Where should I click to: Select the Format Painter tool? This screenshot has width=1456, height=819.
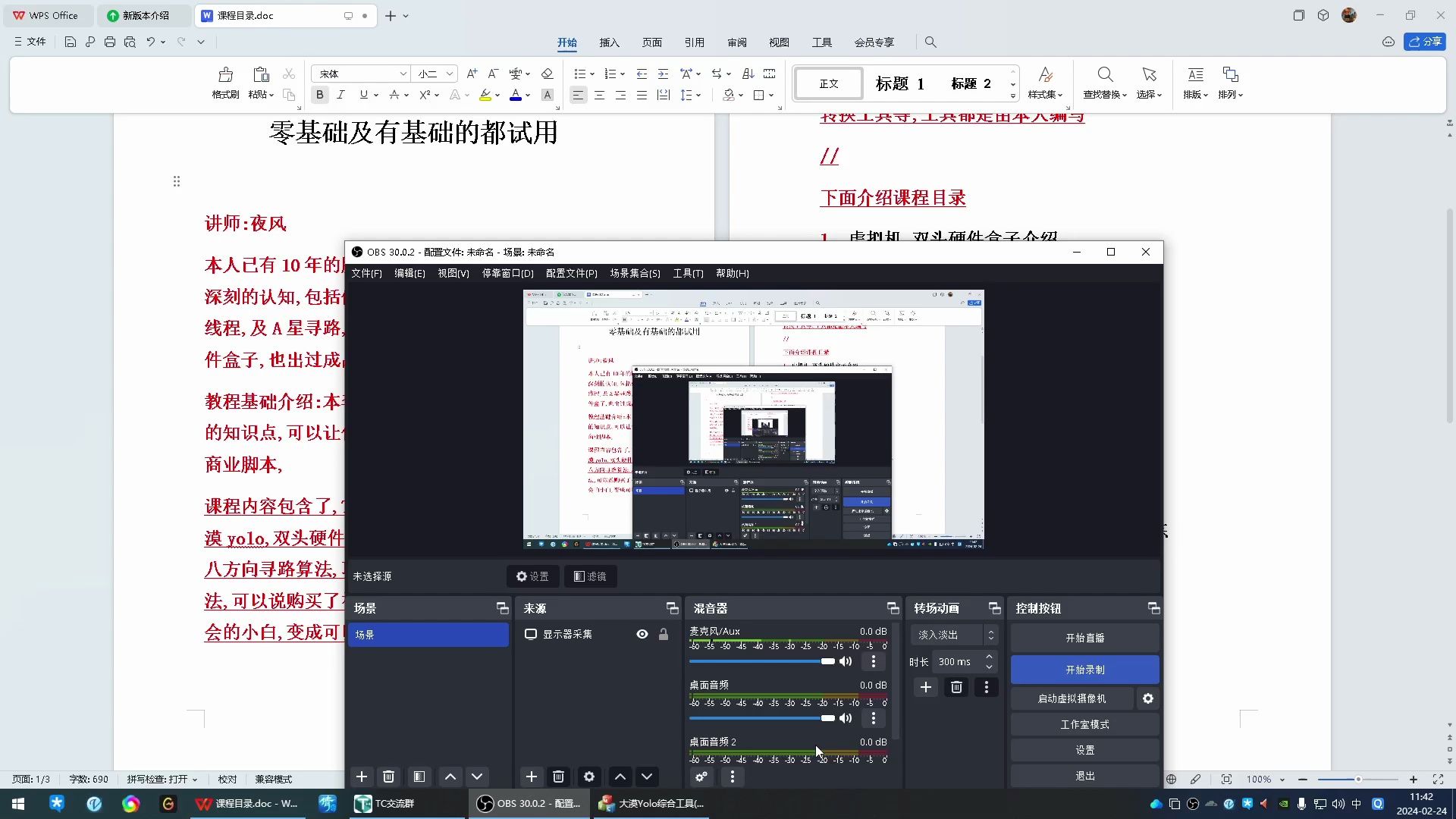tap(225, 83)
